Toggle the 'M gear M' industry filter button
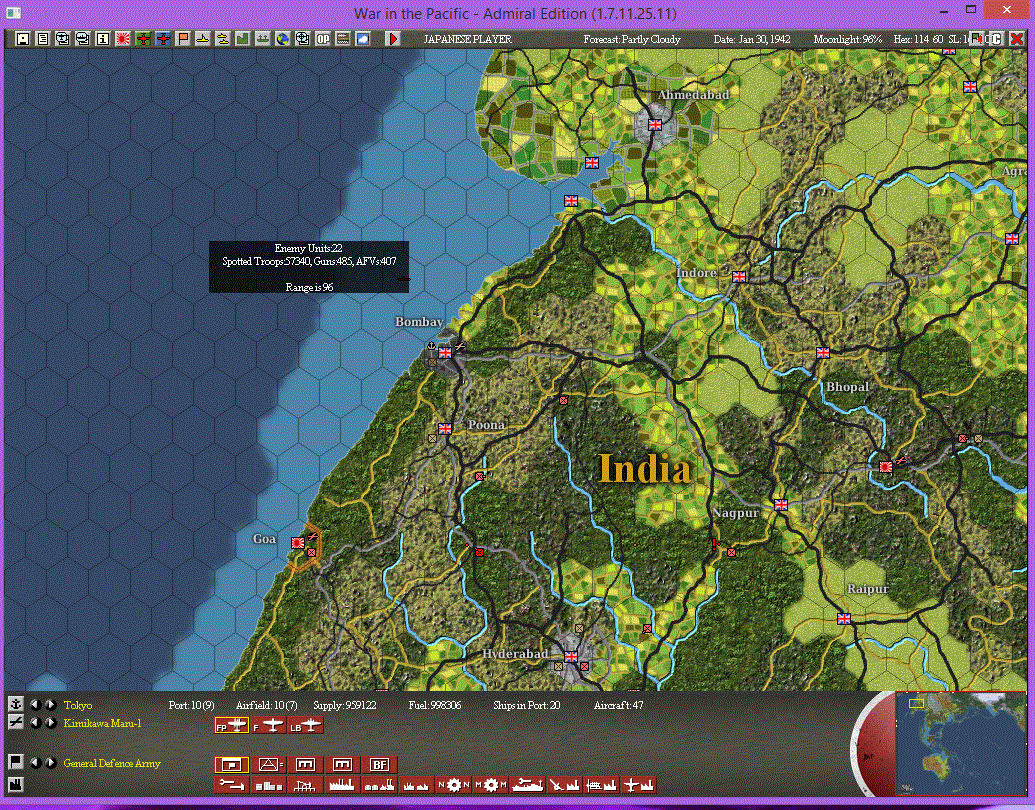Image resolution: width=1035 pixels, height=810 pixels. 490,785
